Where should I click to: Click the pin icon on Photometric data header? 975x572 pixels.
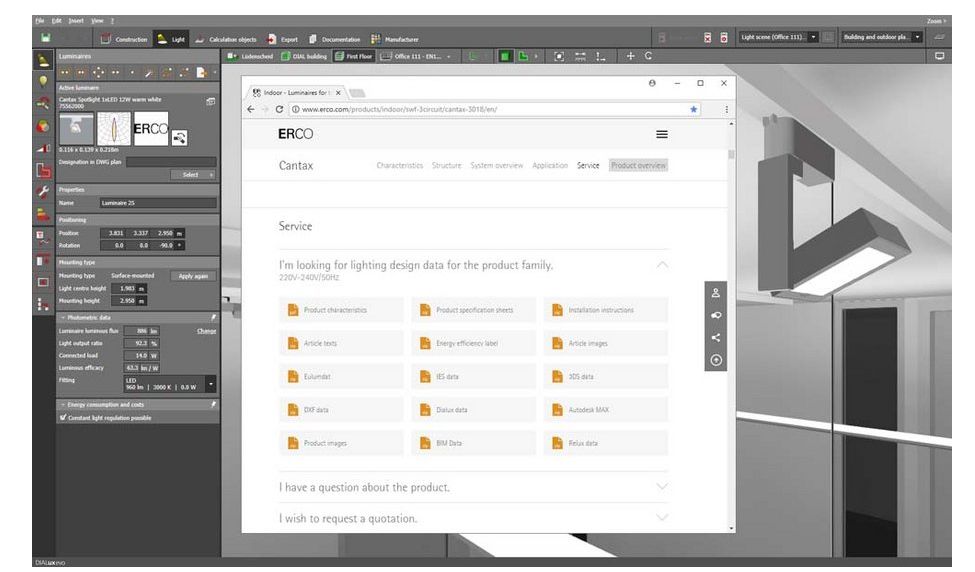(213, 317)
